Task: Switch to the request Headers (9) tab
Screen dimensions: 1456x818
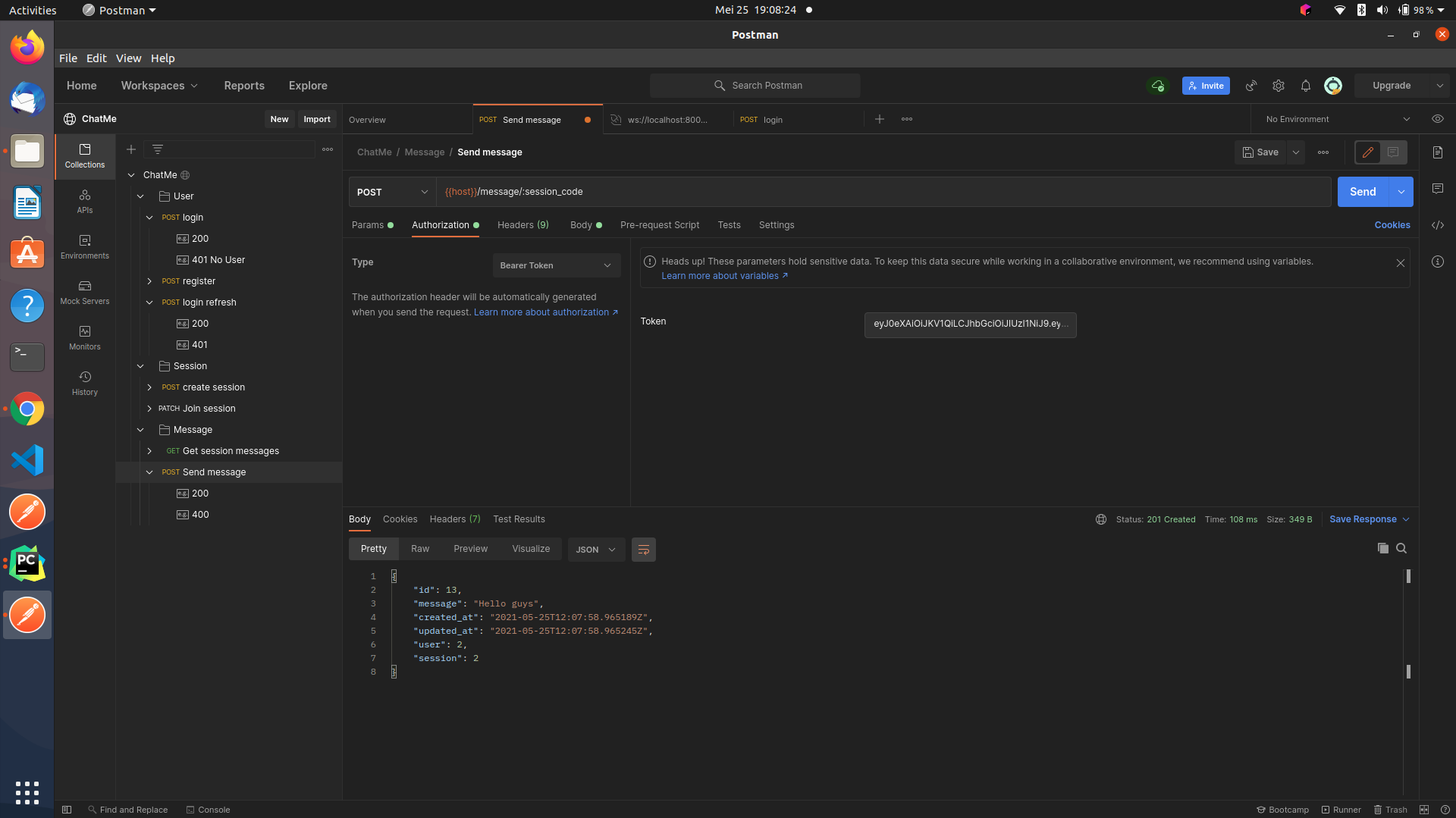Action: coord(523,225)
